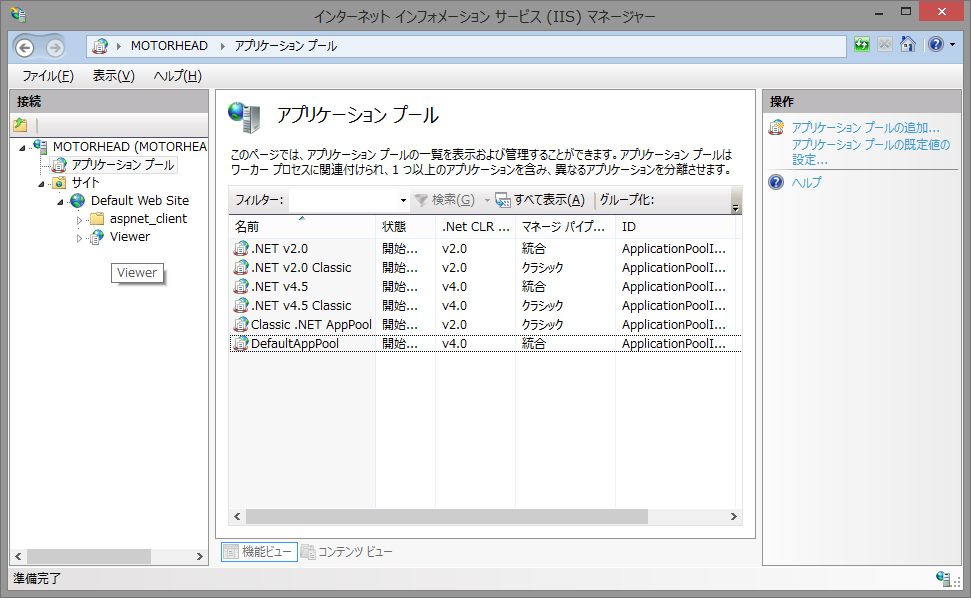Click the .NET v4.5 pool row icon
Image resolution: width=971 pixels, height=600 pixels.
[240, 287]
